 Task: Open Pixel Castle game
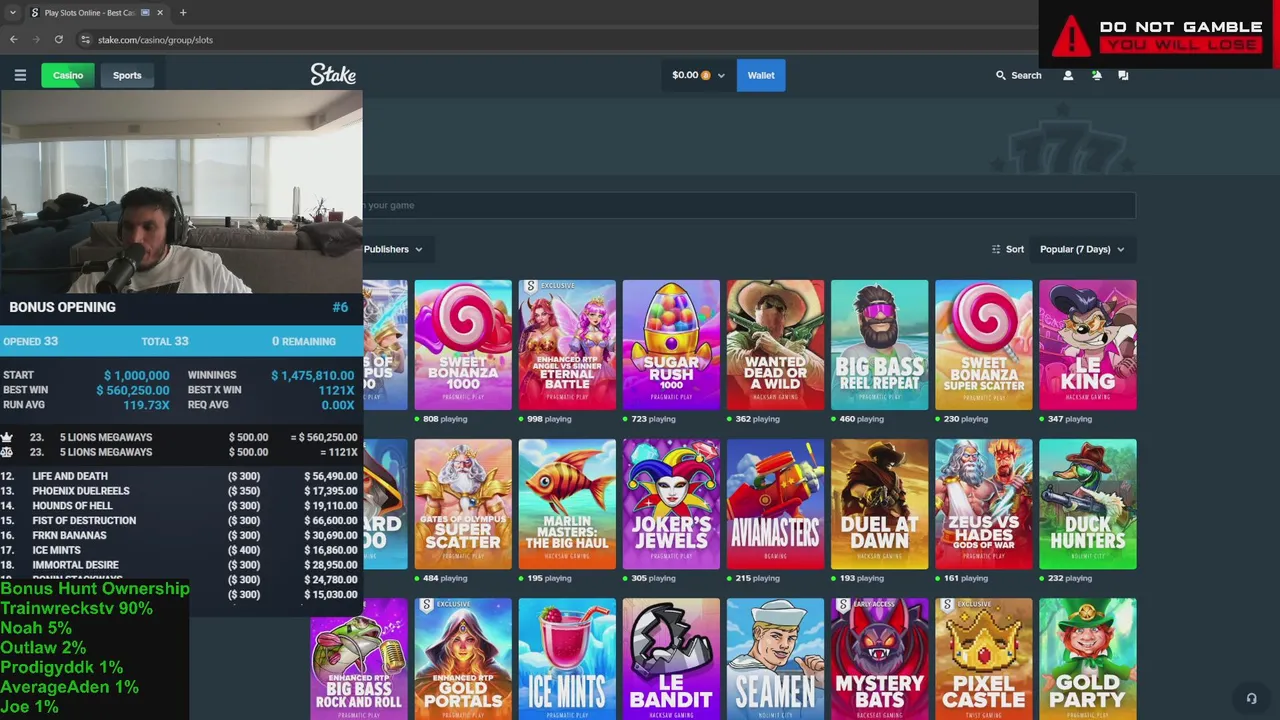click(983, 659)
